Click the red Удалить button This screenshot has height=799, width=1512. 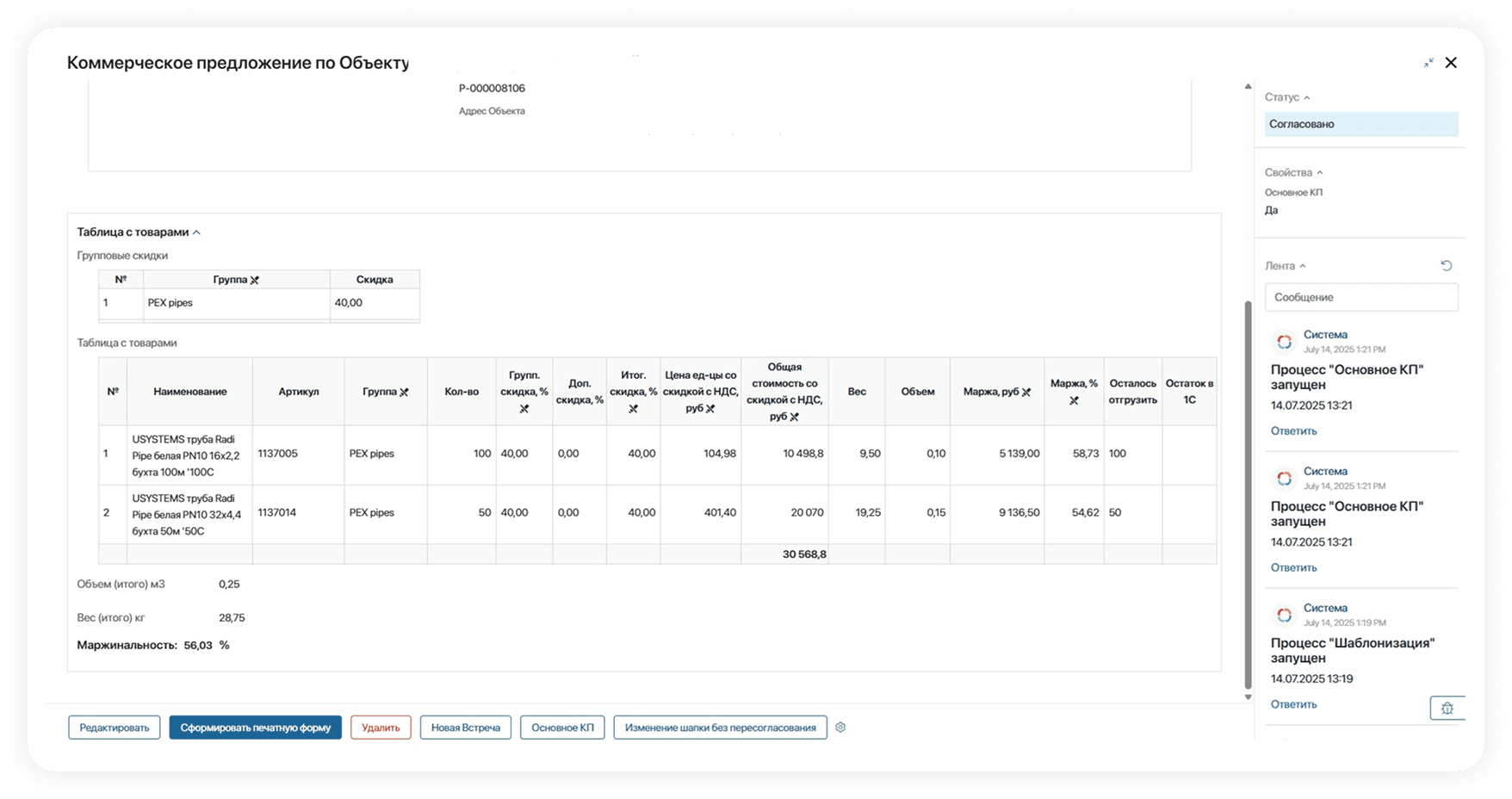coord(381,728)
